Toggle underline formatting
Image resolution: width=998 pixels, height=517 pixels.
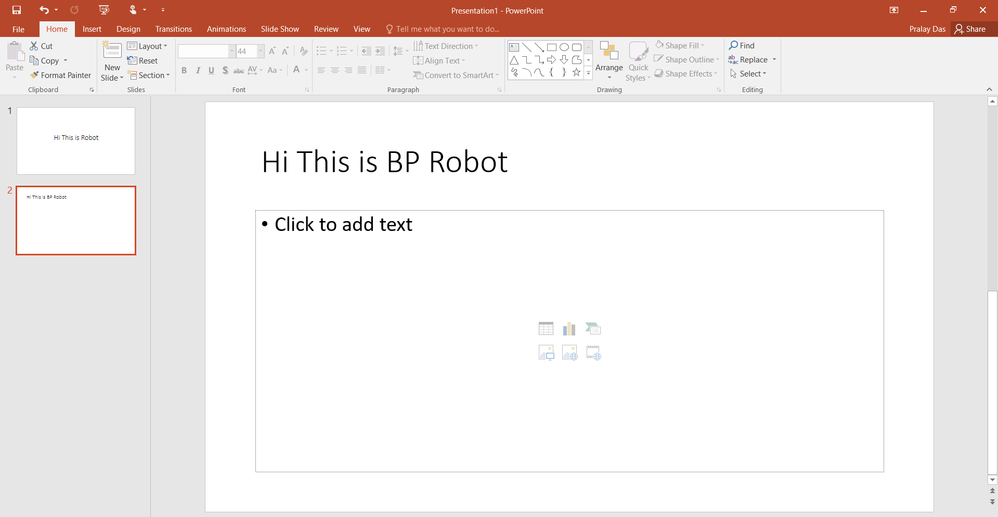211,70
